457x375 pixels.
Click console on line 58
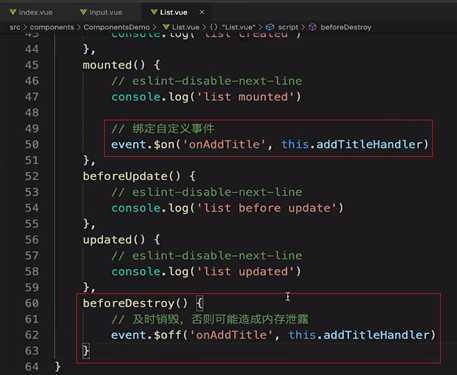(x=136, y=272)
